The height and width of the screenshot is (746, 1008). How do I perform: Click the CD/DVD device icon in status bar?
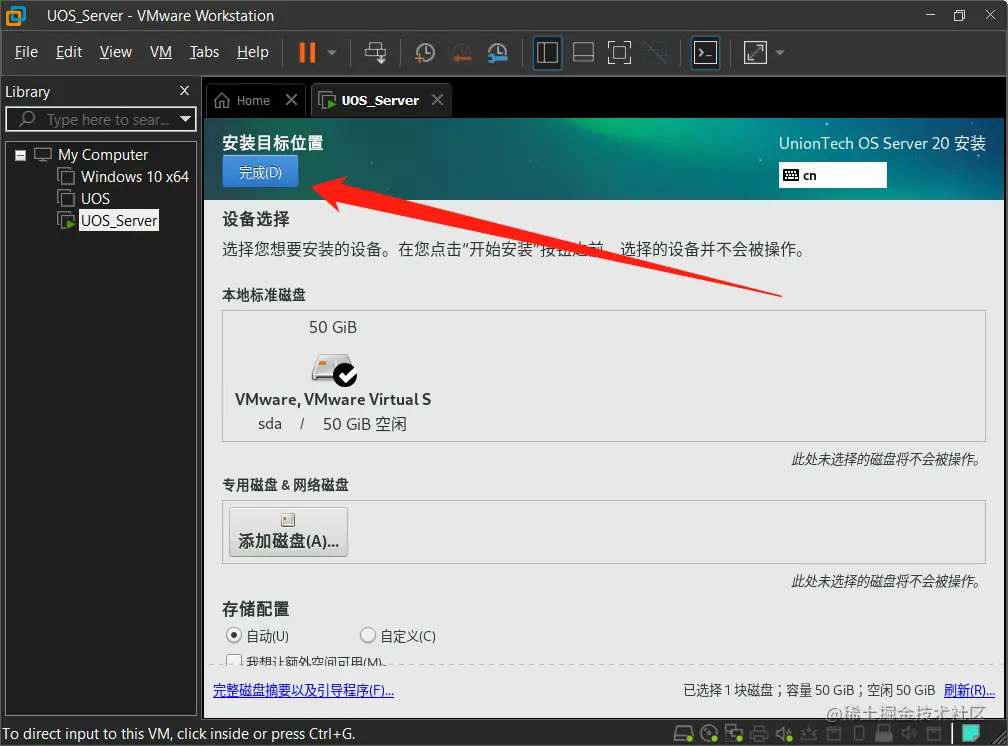(x=709, y=732)
